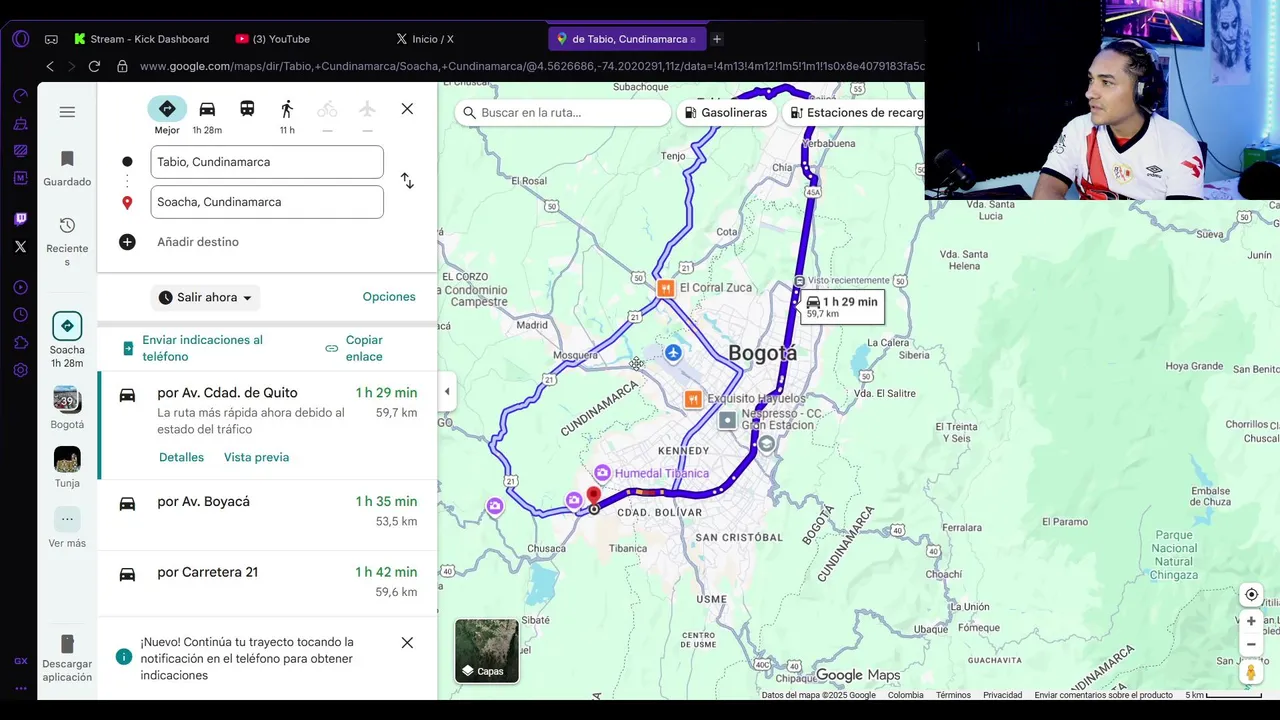Image resolution: width=1280 pixels, height=720 pixels.
Task: Click the Buscar en la ruta search box
Action: (x=563, y=113)
